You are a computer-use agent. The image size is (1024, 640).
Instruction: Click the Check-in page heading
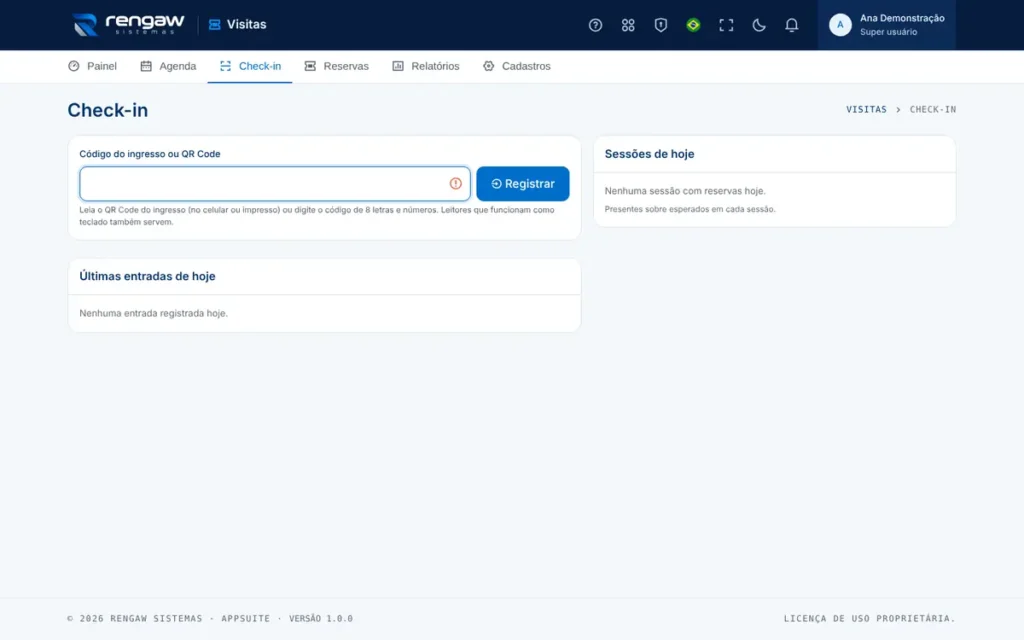pos(108,110)
